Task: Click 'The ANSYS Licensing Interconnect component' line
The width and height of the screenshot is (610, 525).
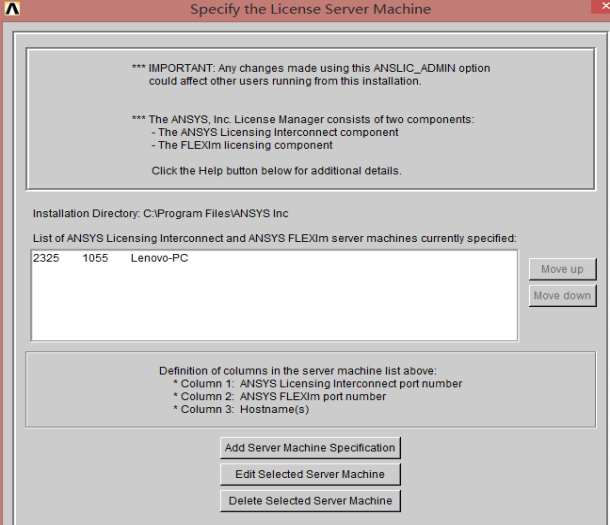Action: (x=275, y=132)
